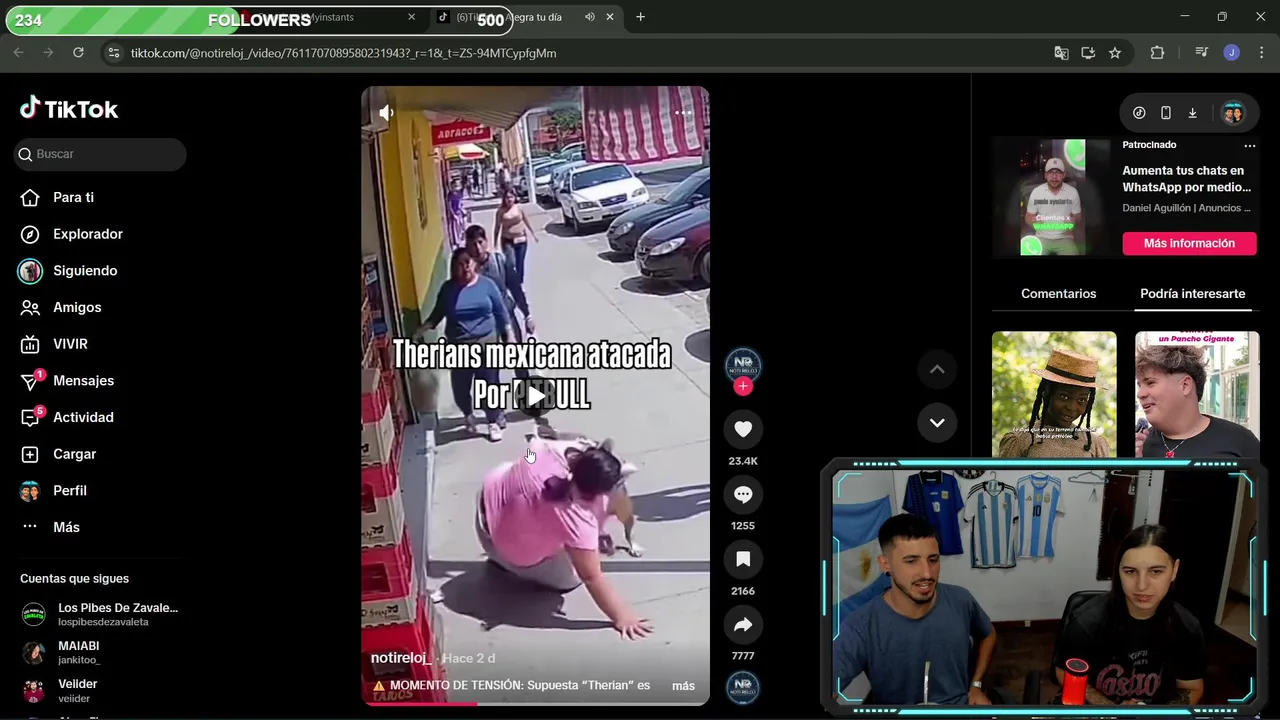Close the Myinstants tab
The height and width of the screenshot is (720, 1280).
click(411, 17)
